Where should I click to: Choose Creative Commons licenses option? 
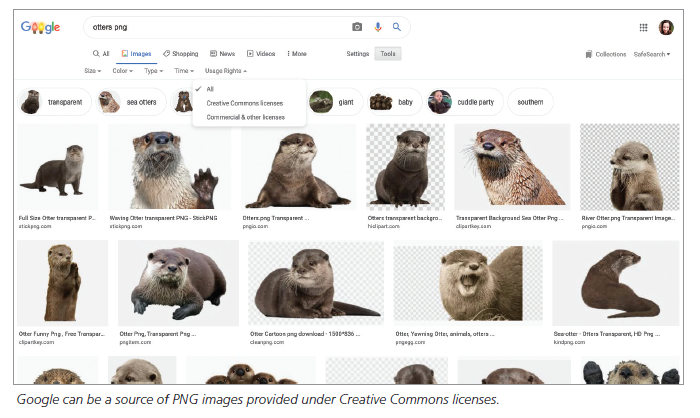pyautogui.click(x=244, y=103)
